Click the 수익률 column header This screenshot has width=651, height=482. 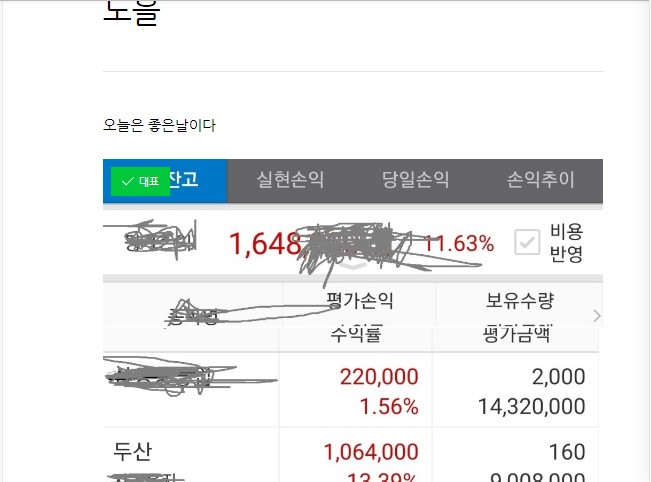pyautogui.click(x=356, y=334)
